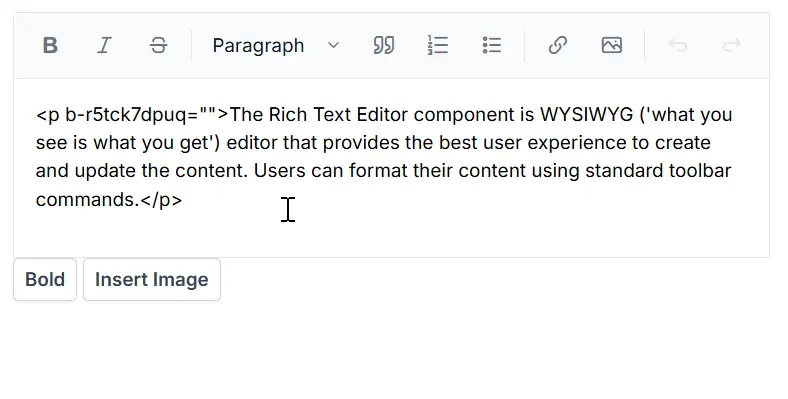Click the Bold button below the editor
The image size is (788, 399).
(45, 279)
